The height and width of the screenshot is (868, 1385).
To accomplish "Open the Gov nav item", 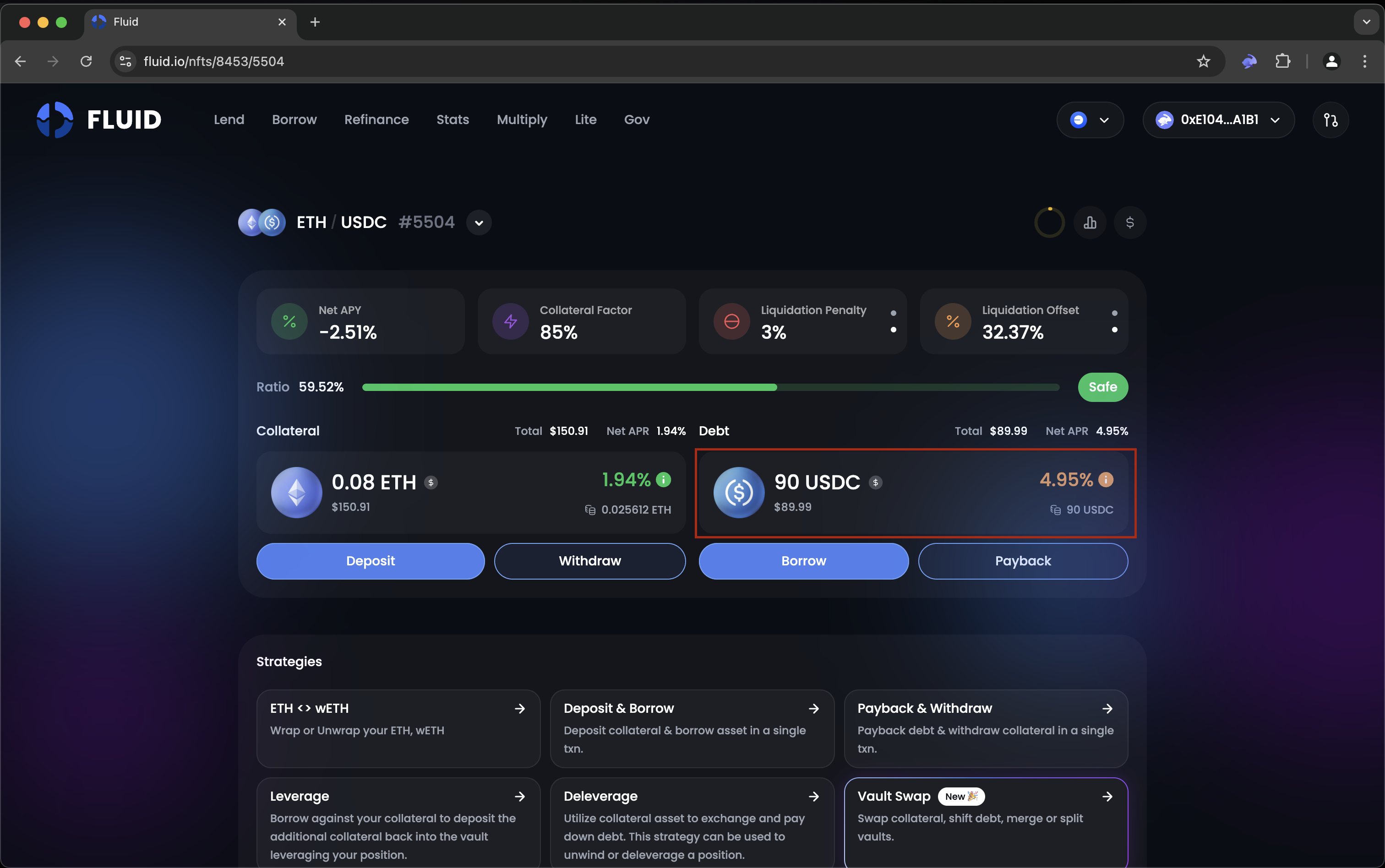I will point(637,119).
